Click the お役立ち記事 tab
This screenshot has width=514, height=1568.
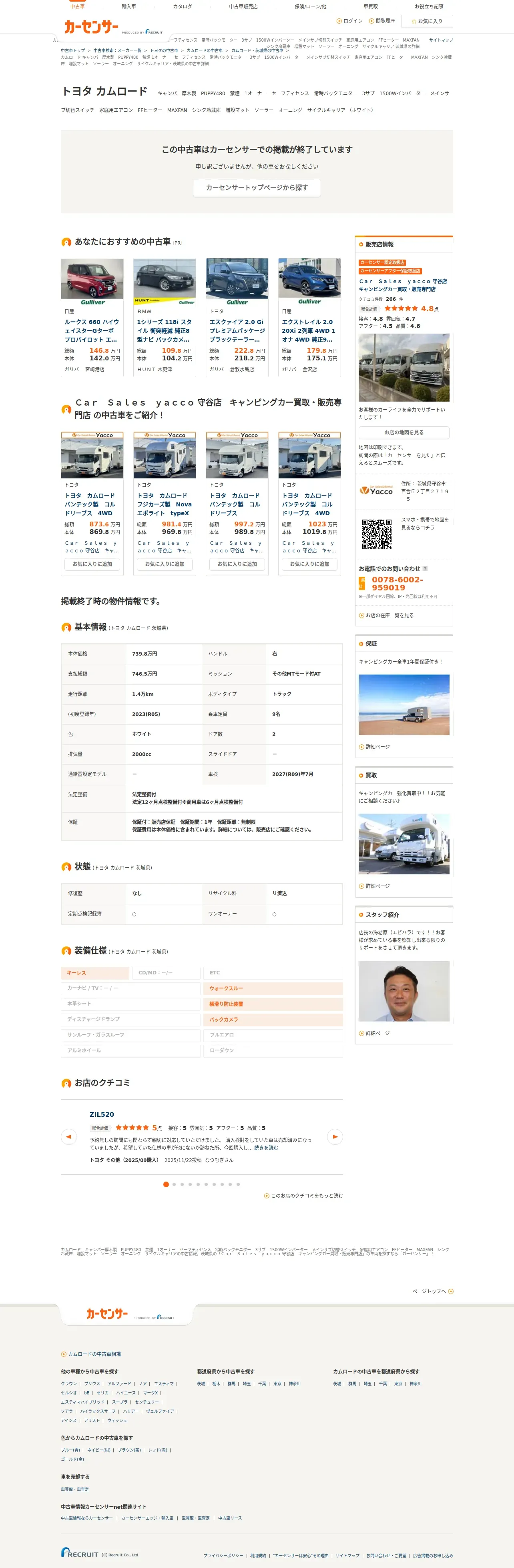(x=429, y=6)
